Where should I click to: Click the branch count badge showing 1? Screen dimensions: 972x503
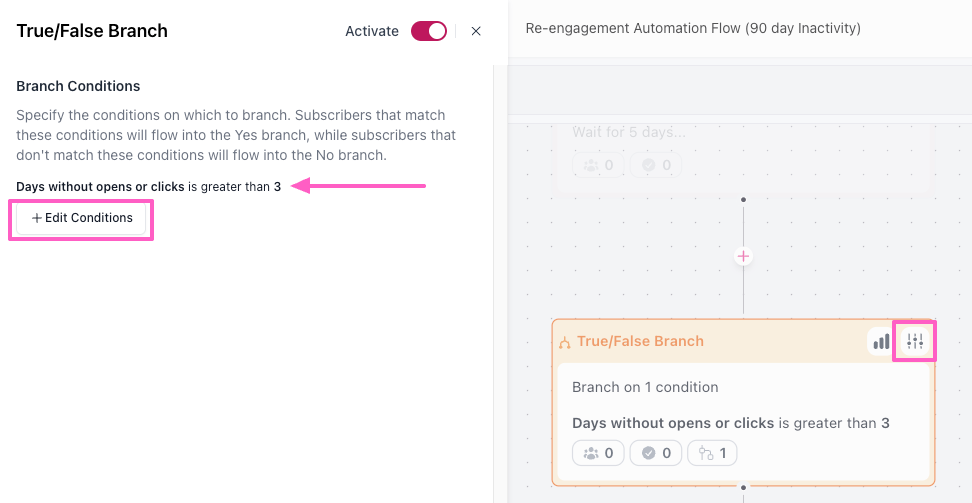pos(712,453)
